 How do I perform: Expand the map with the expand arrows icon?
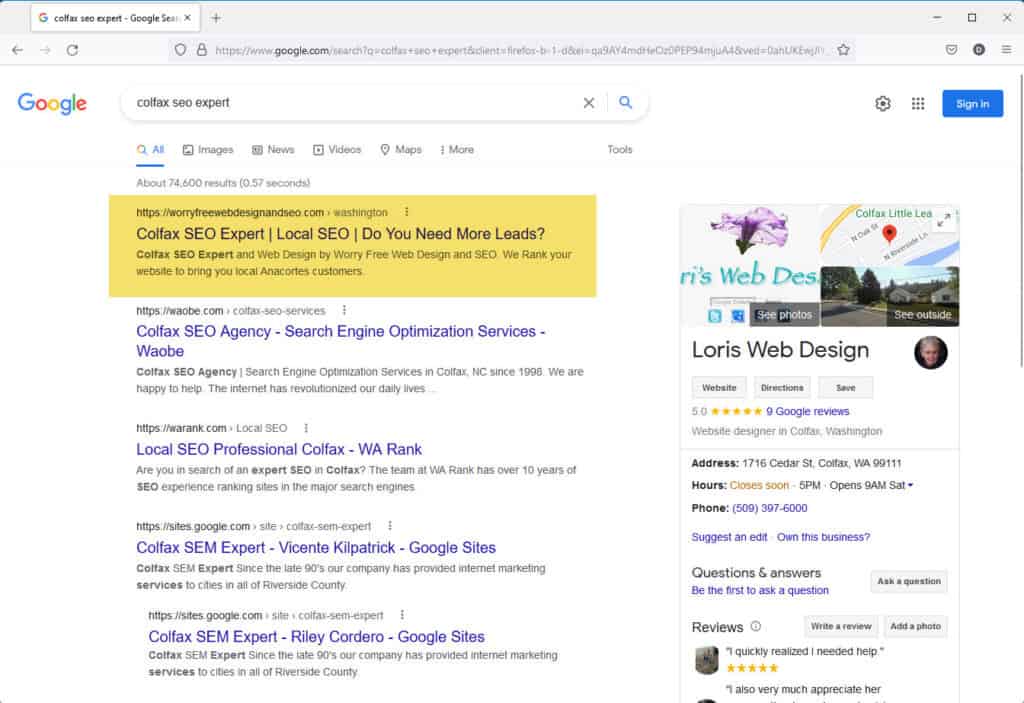click(944, 220)
